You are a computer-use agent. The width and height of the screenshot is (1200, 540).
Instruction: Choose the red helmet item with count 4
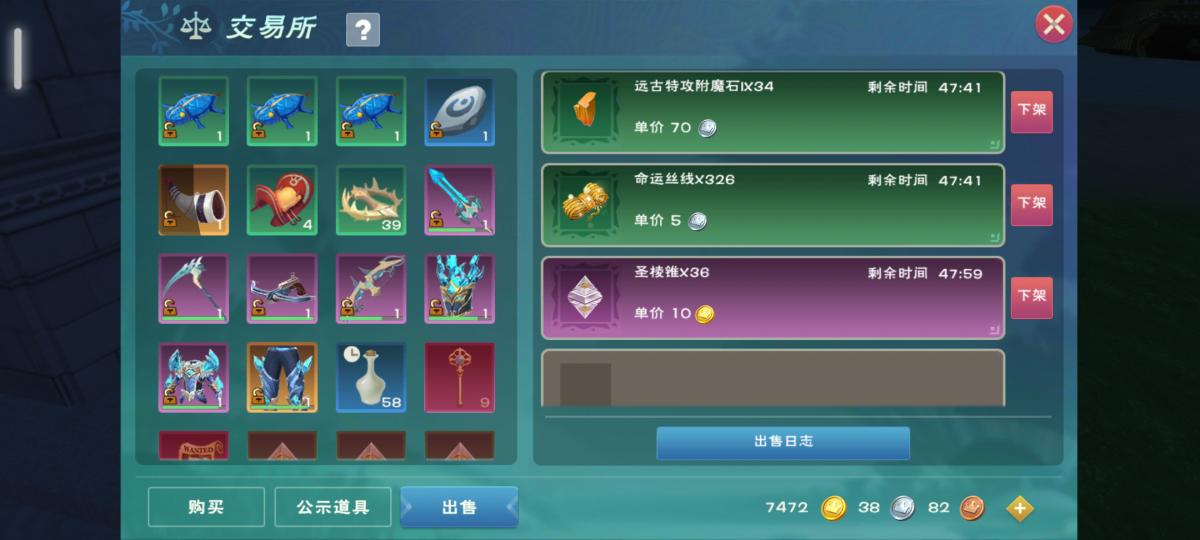coord(282,200)
